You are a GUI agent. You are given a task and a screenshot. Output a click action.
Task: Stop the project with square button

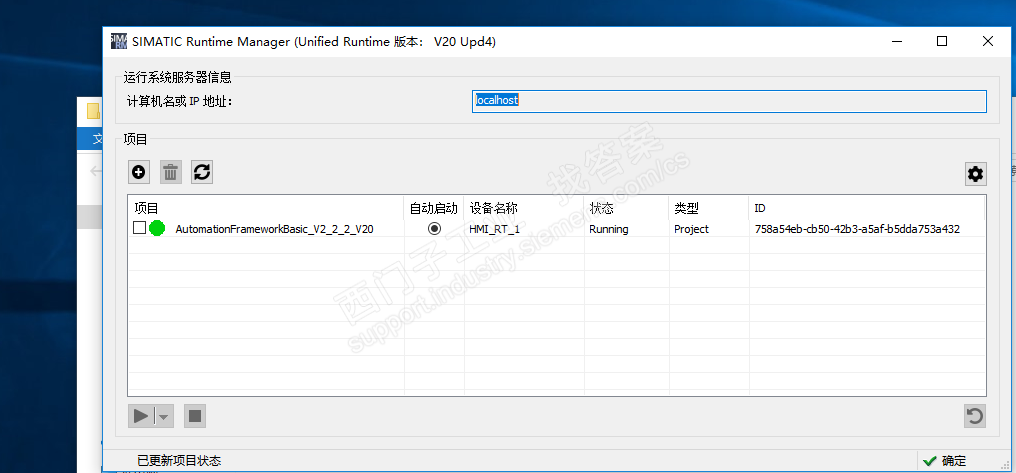coord(194,417)
